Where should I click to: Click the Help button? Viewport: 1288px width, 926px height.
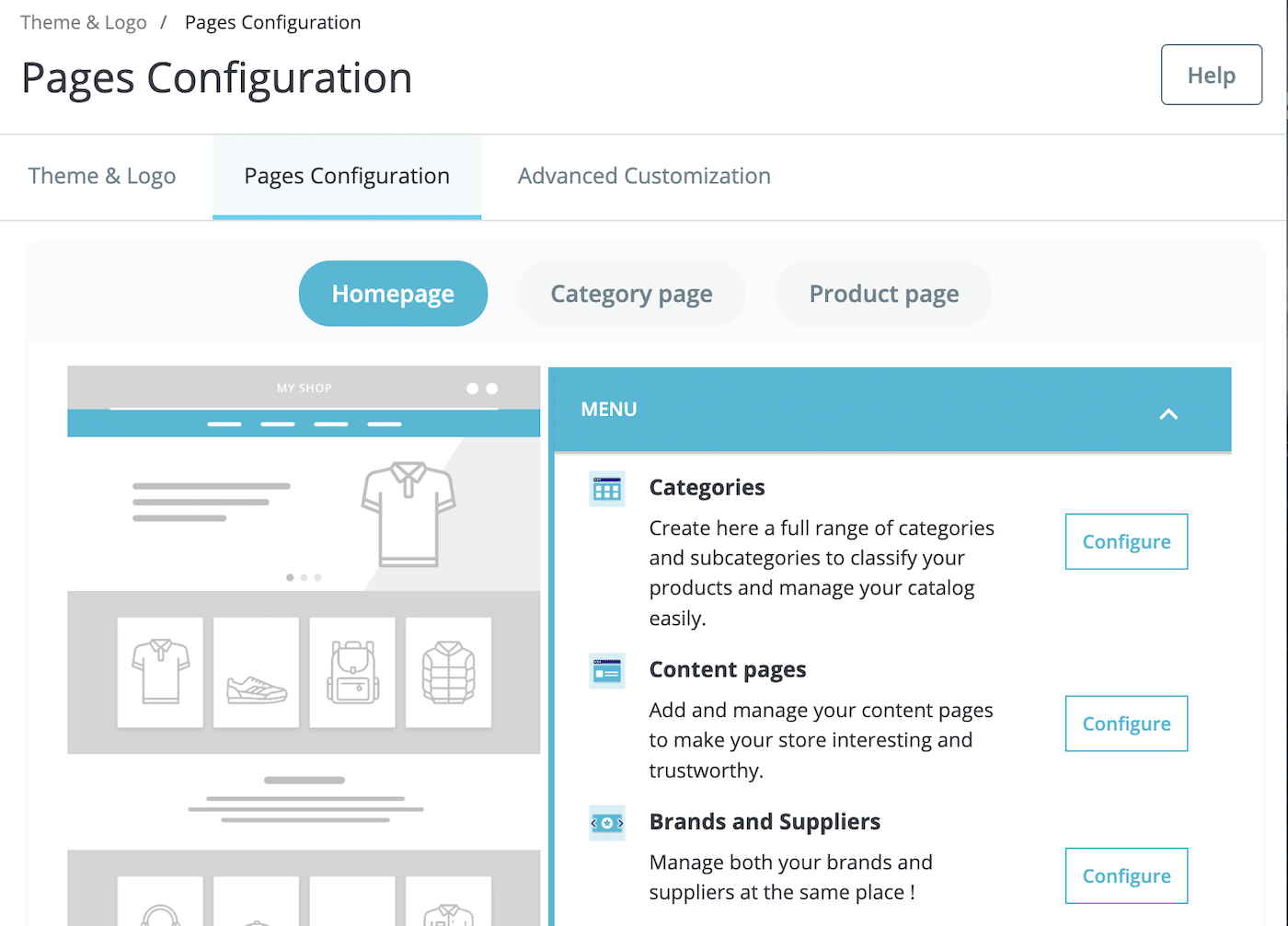tap(1211, 75)
